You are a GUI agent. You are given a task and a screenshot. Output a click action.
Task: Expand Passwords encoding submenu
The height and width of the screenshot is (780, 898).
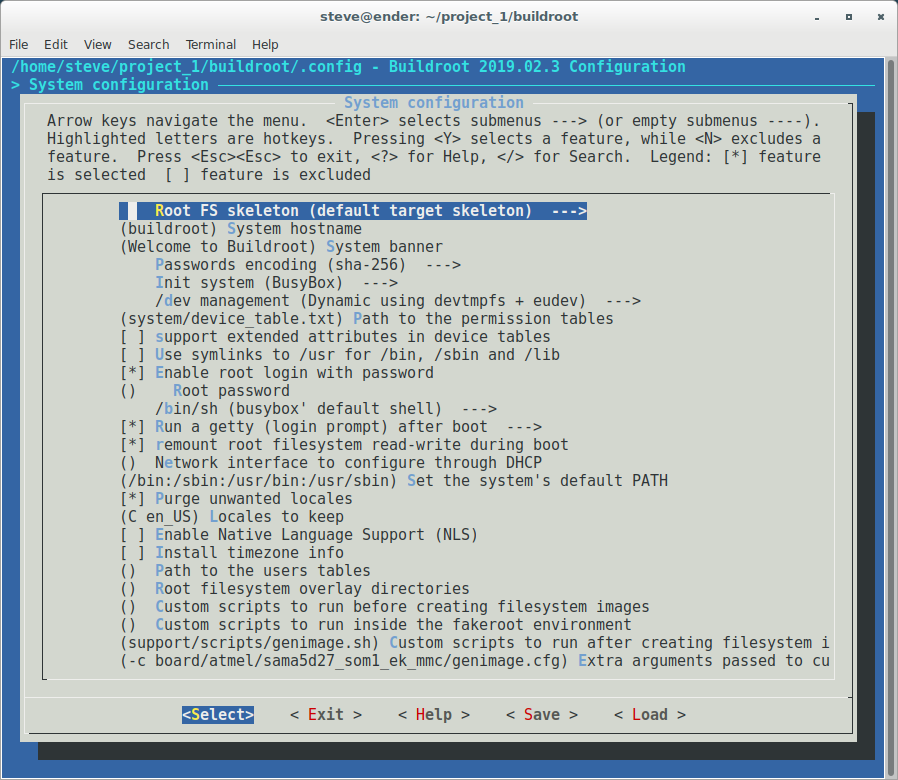[x=307, y=265]
